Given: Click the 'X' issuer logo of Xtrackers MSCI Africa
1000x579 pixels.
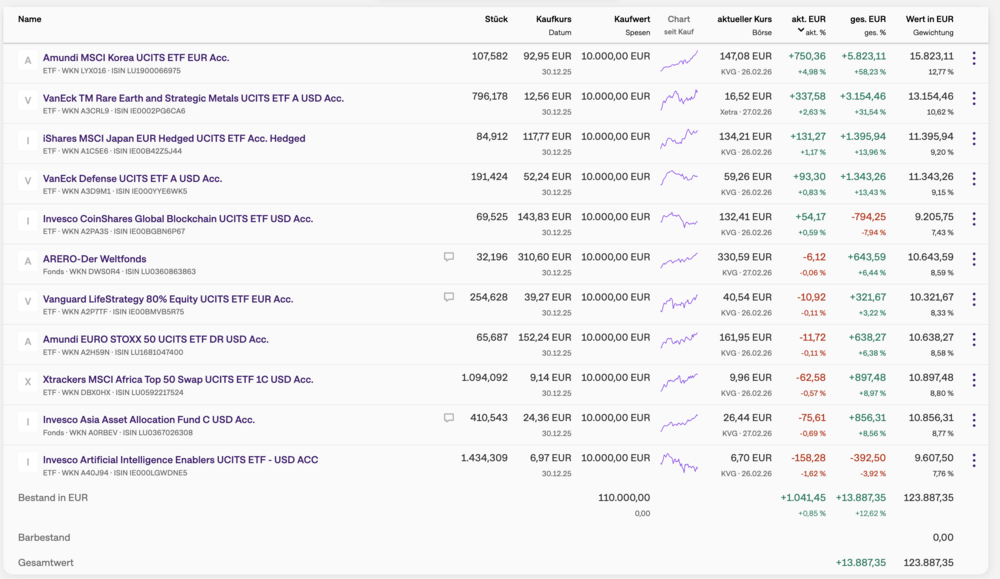Looking at the screenshot, I should tap(27, 382).
